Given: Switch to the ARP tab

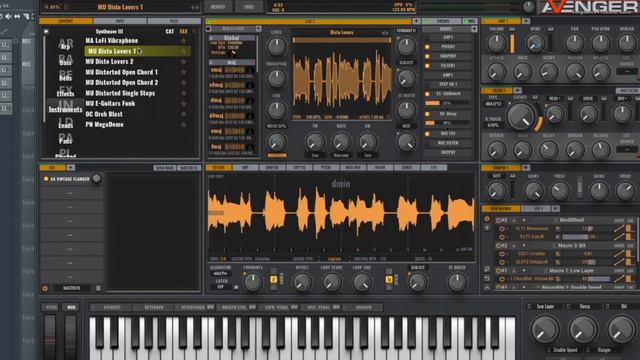Looking at the screenshot, I should [x=245, y=168].
